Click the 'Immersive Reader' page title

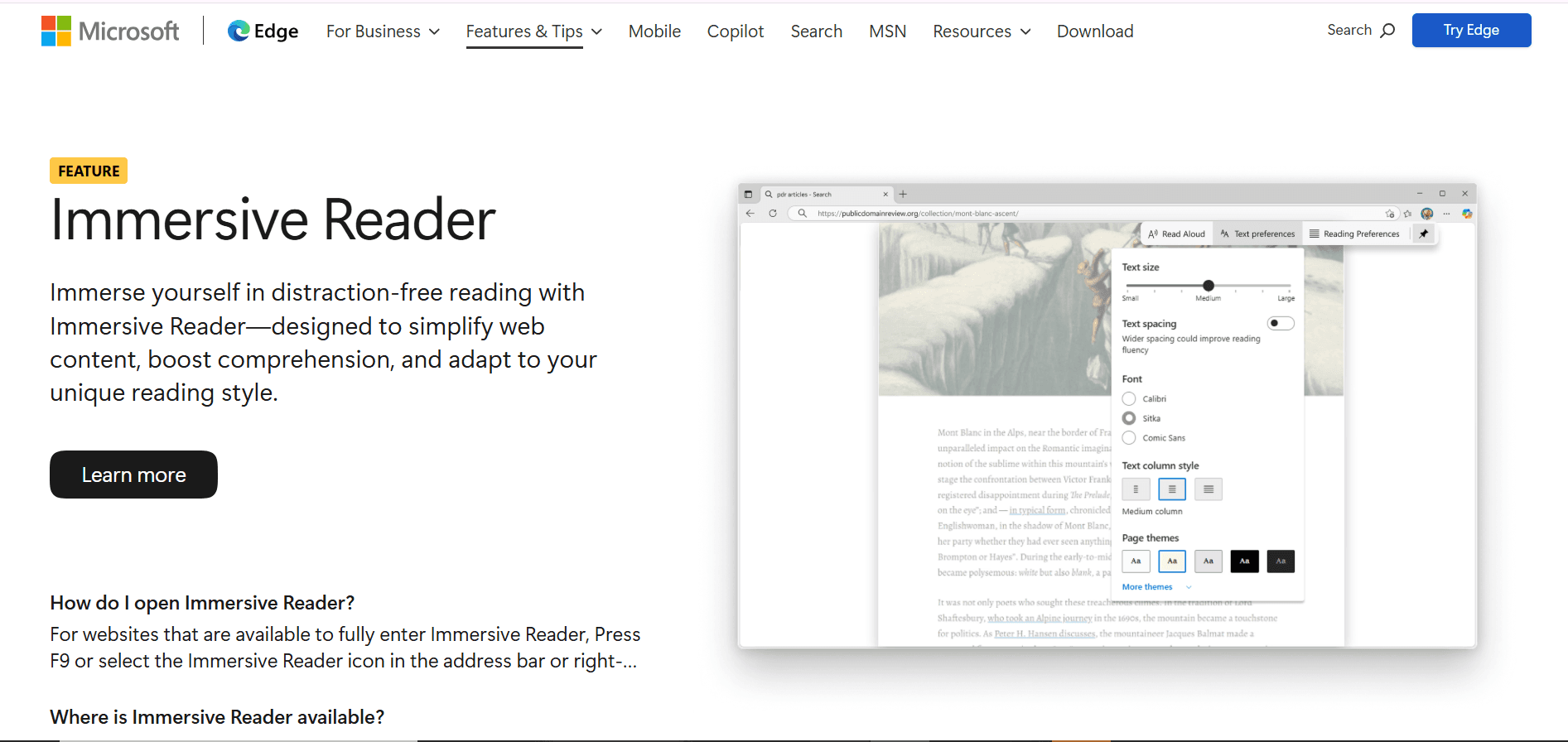pos(273,220)
